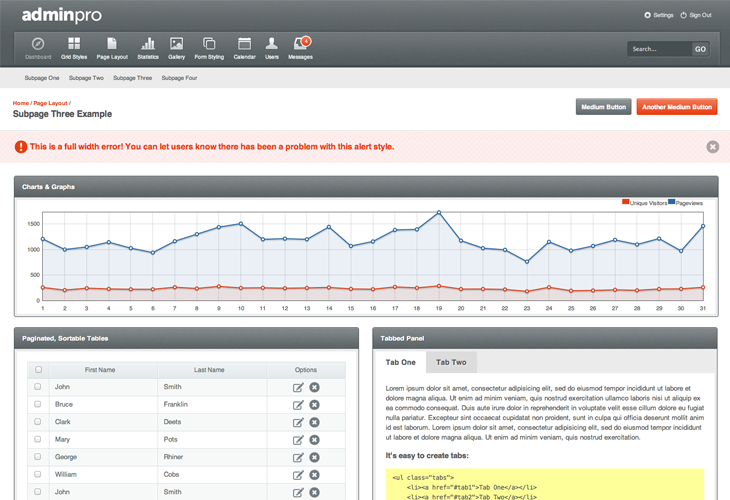The image size is (730, 500).
Task: Edit the John Smith first row
Action: pyautogui.click(x=298, y=387)
